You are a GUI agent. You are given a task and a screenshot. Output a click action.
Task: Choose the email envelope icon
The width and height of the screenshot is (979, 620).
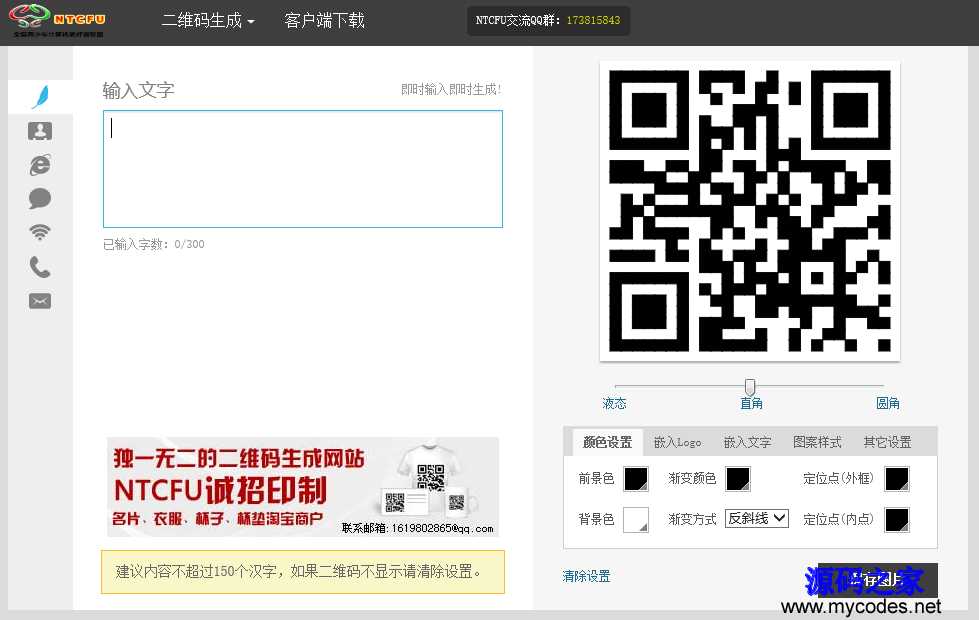coord(40,302)
